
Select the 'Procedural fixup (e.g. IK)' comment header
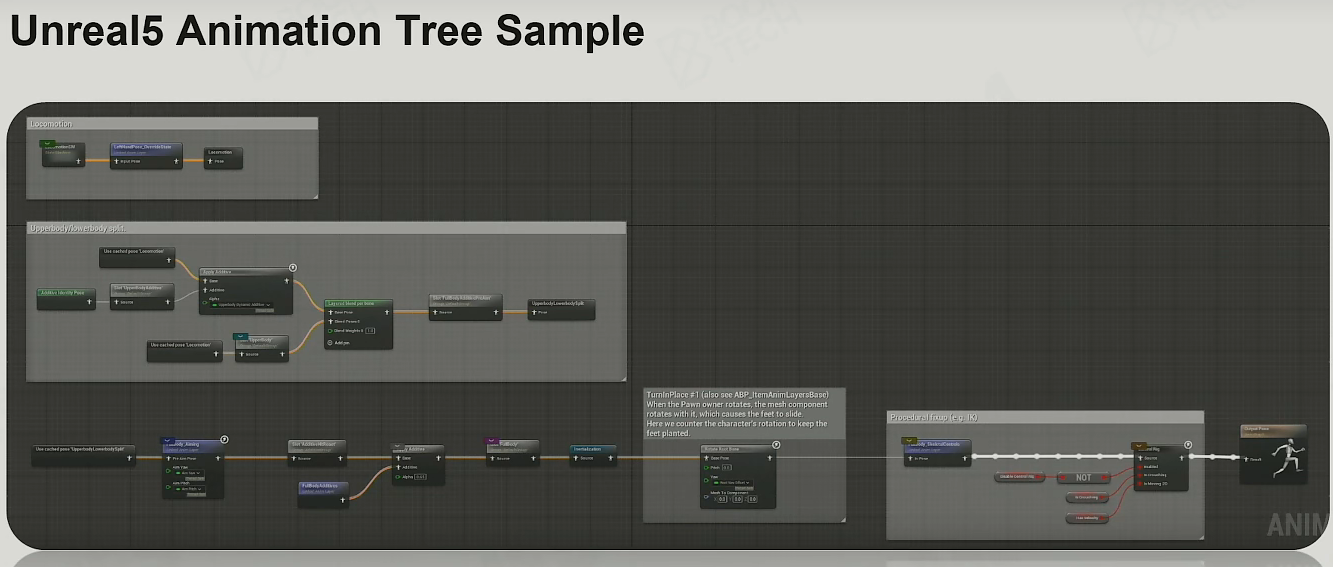[x=1045, y=418]
